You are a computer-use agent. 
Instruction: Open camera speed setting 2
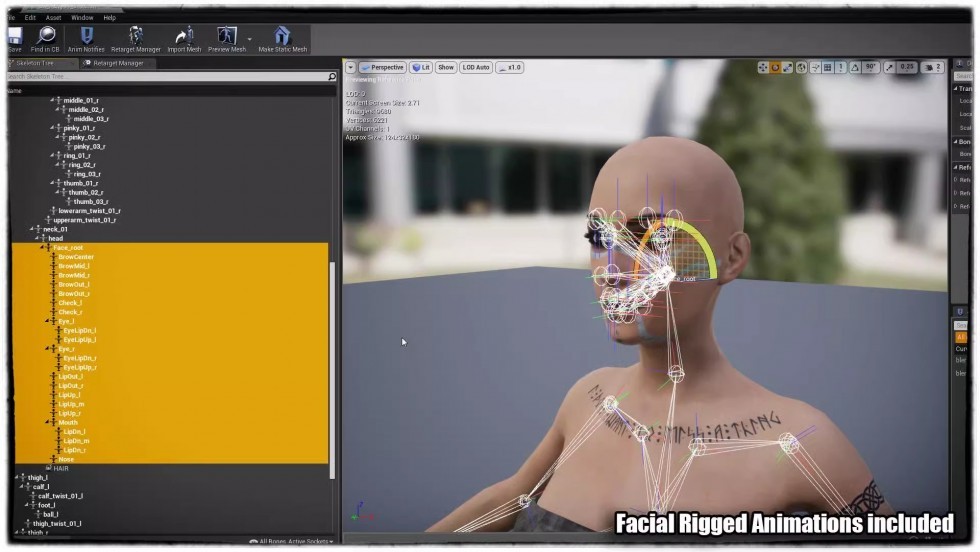click(932, 68)
